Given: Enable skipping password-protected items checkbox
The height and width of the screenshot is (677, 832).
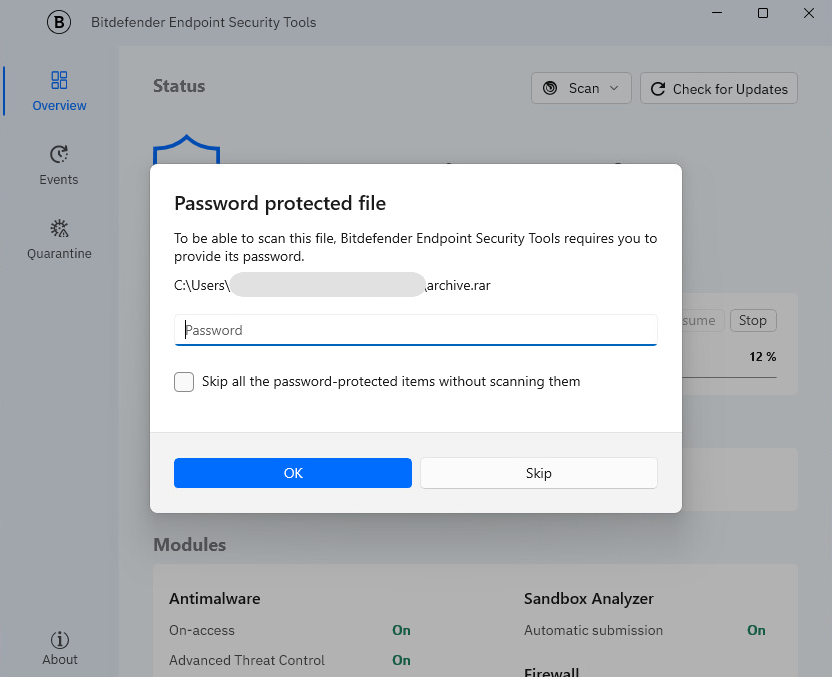Looking at the screenshot, I should pyautogui.click(x=184, y=382).
